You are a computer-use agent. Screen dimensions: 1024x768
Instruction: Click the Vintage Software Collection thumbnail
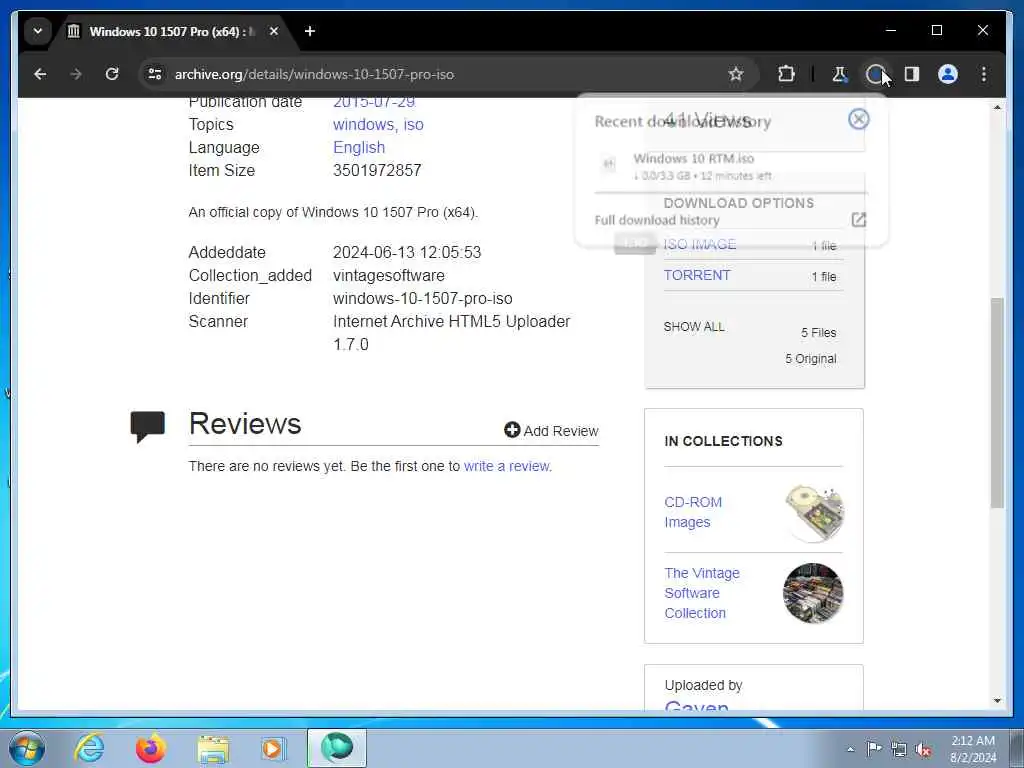point(813,593)
